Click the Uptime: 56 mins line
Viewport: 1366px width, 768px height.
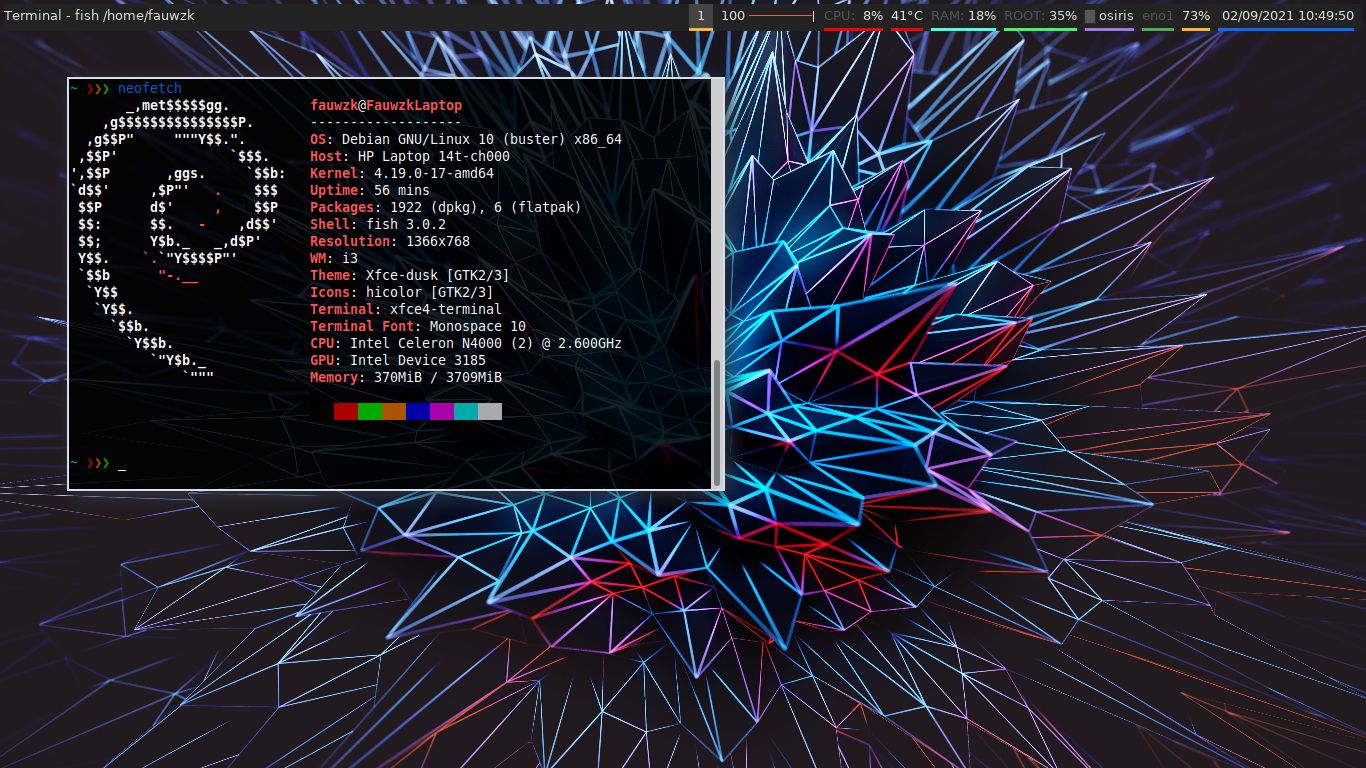pyautogui.click(x=370, y=190)
